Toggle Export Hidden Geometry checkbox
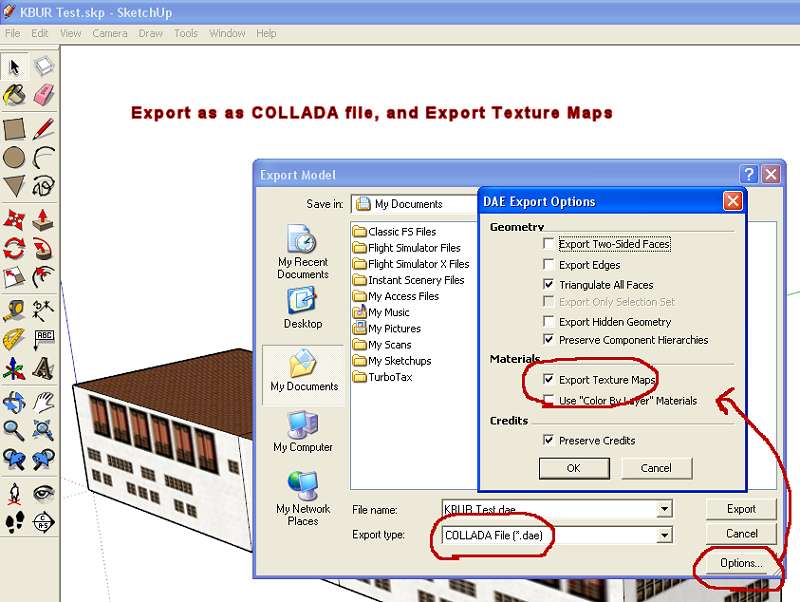Screen dimensions: 800x602 coord(548,321)
